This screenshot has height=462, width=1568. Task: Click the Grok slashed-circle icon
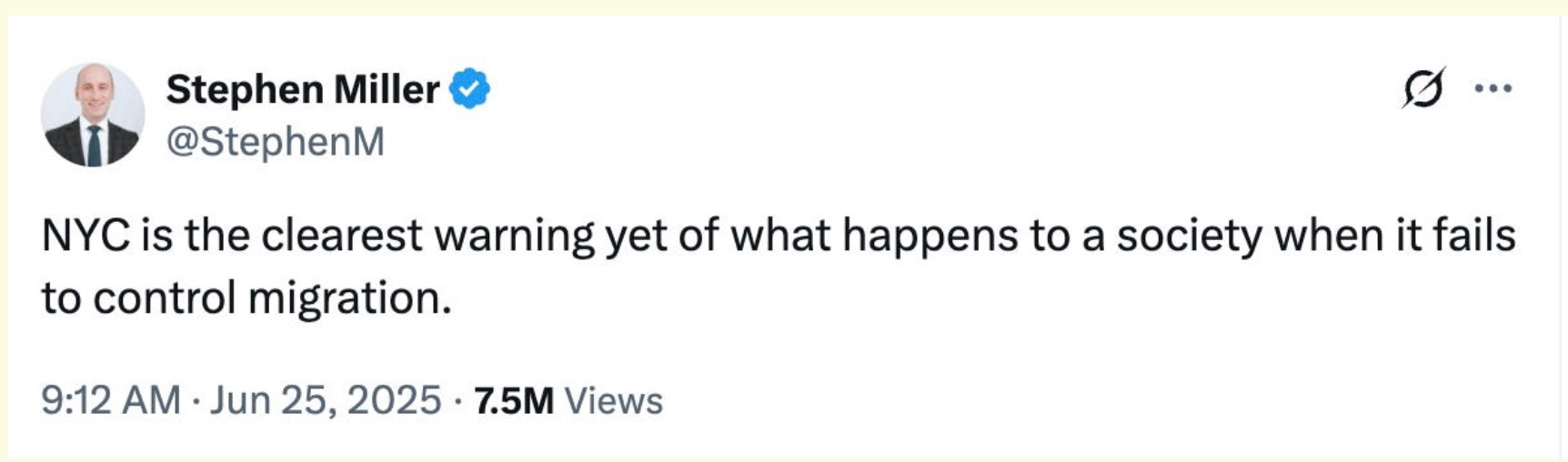pos(1422,88)
